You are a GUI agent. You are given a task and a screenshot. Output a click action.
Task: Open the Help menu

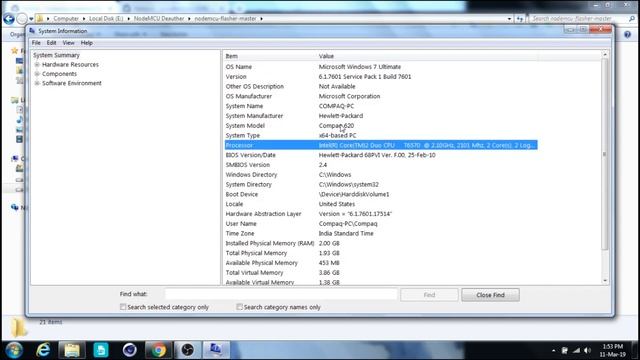(x=87, y=42)
